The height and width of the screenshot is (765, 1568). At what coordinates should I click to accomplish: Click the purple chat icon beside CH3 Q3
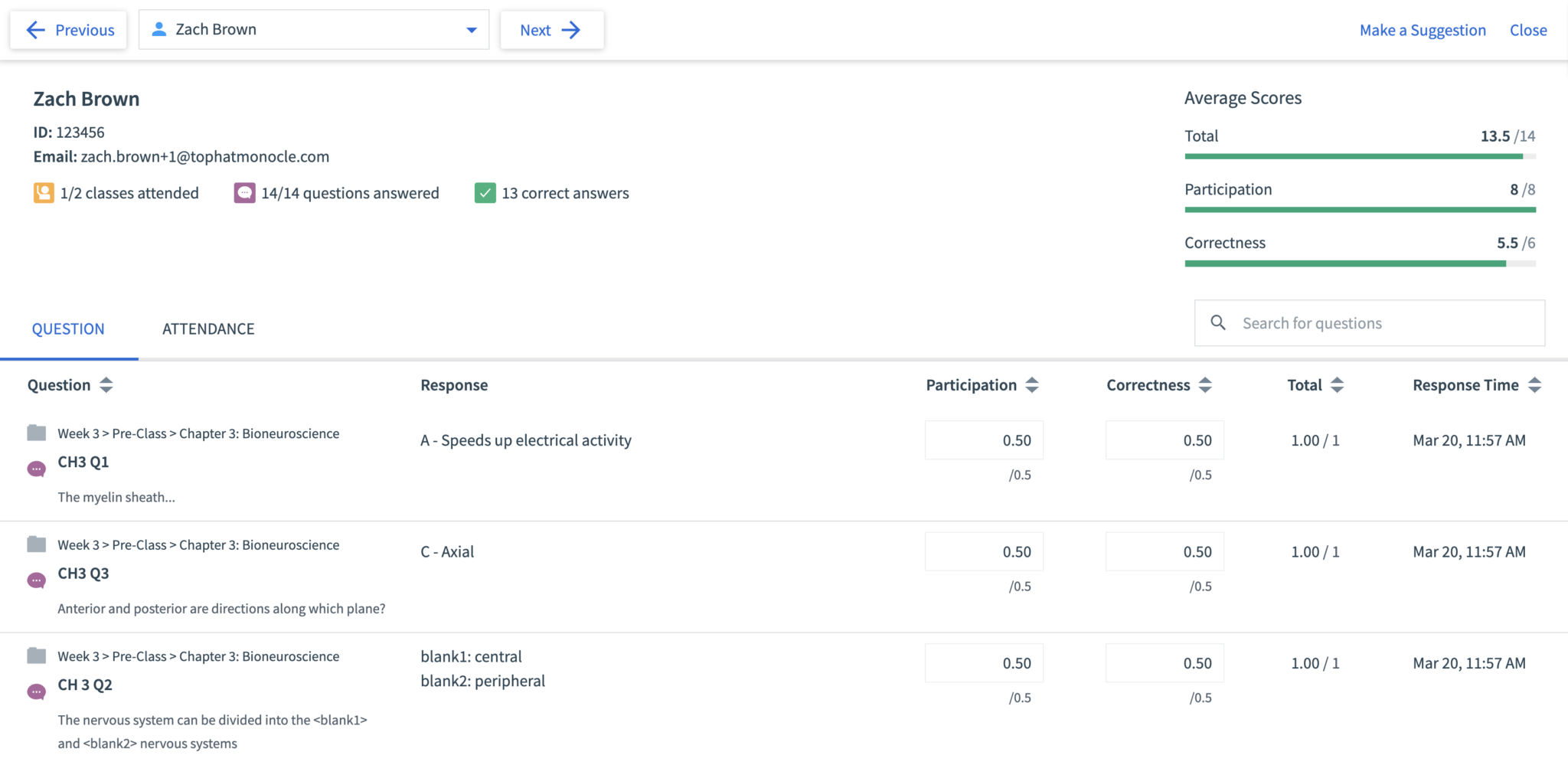click(37, 580)
